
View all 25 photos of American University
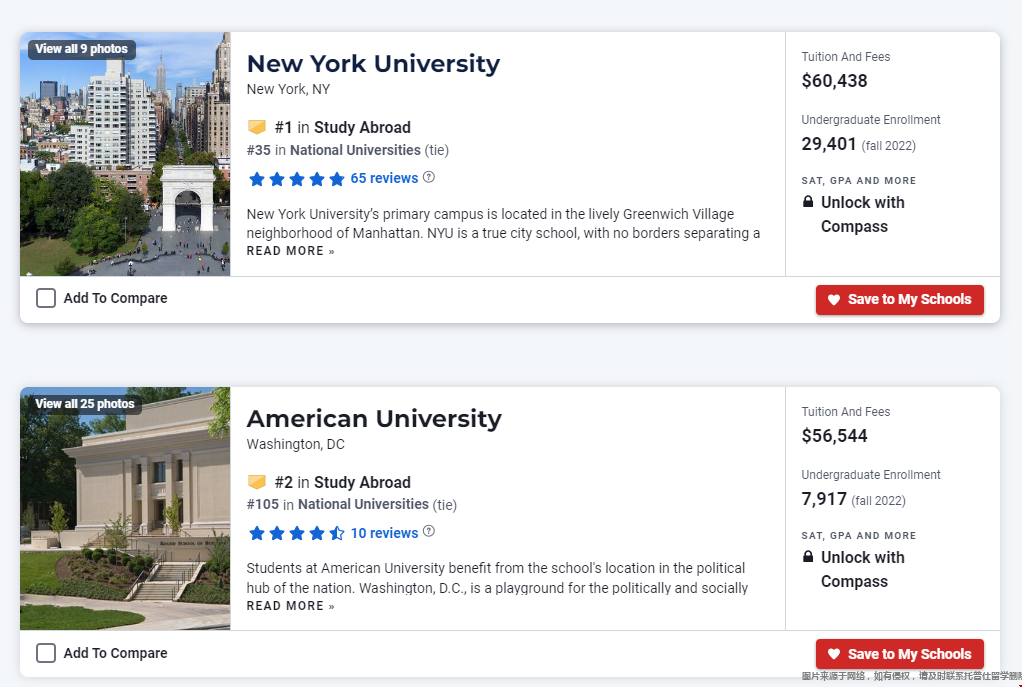85,404
